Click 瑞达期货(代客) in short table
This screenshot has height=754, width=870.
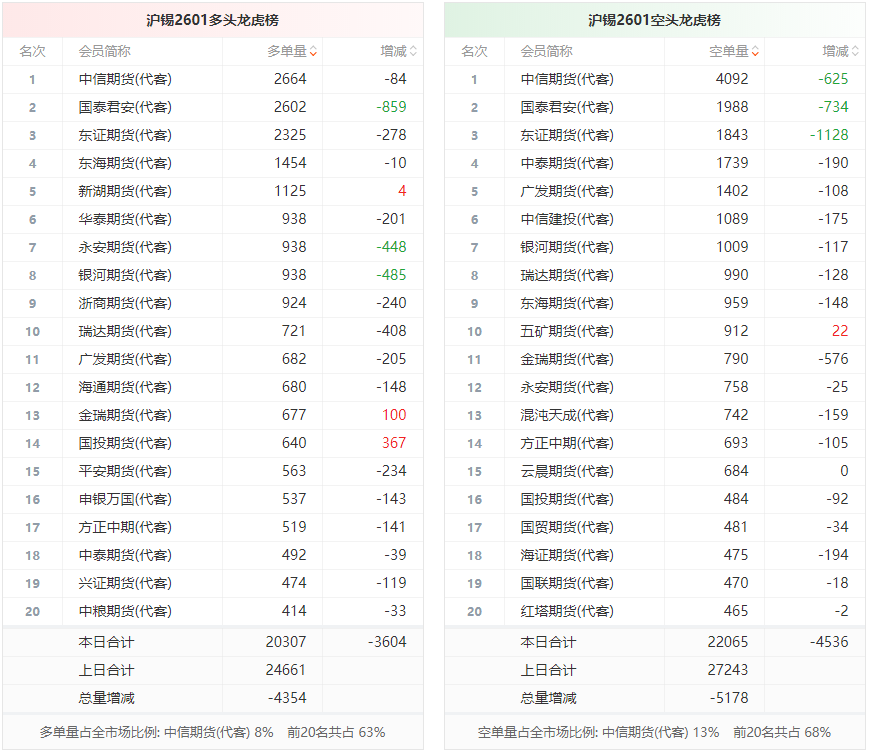[x=567, y=275]
